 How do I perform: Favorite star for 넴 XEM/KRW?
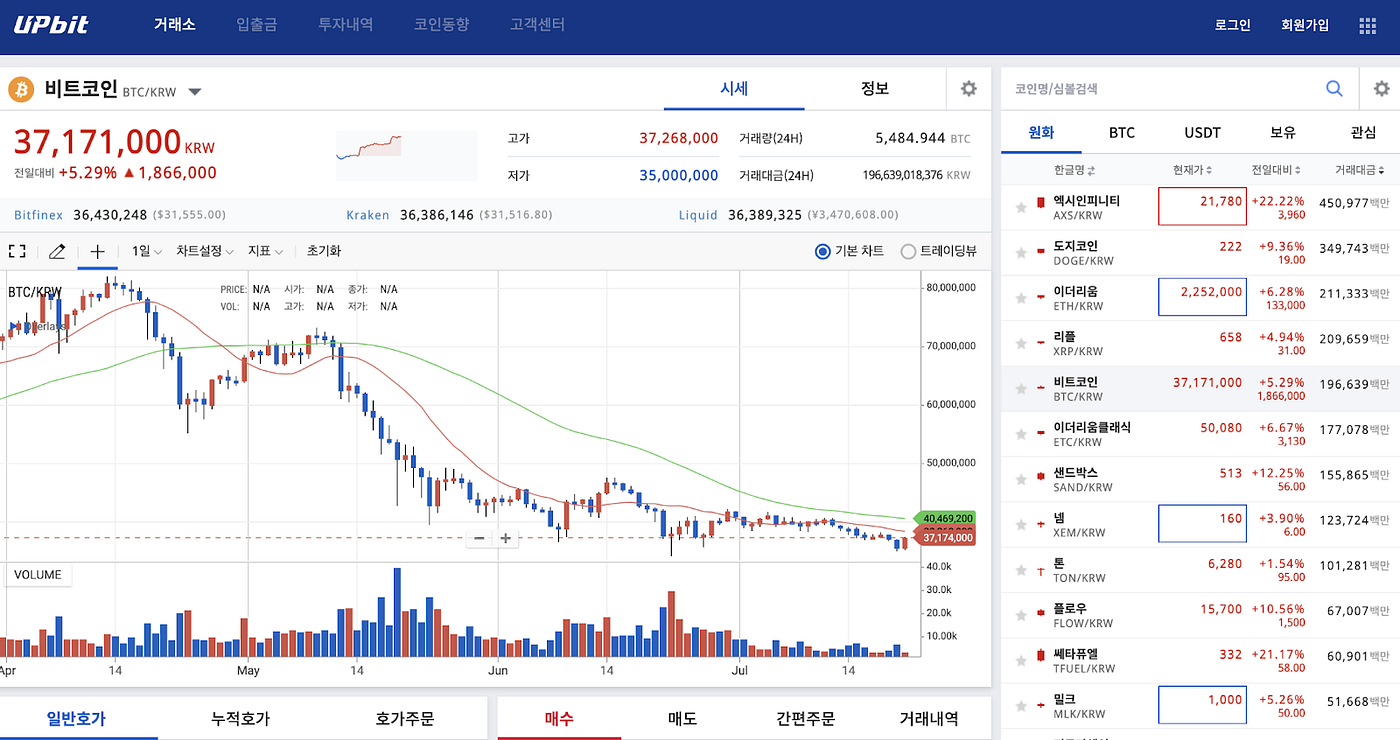(x=1021, y=525)
